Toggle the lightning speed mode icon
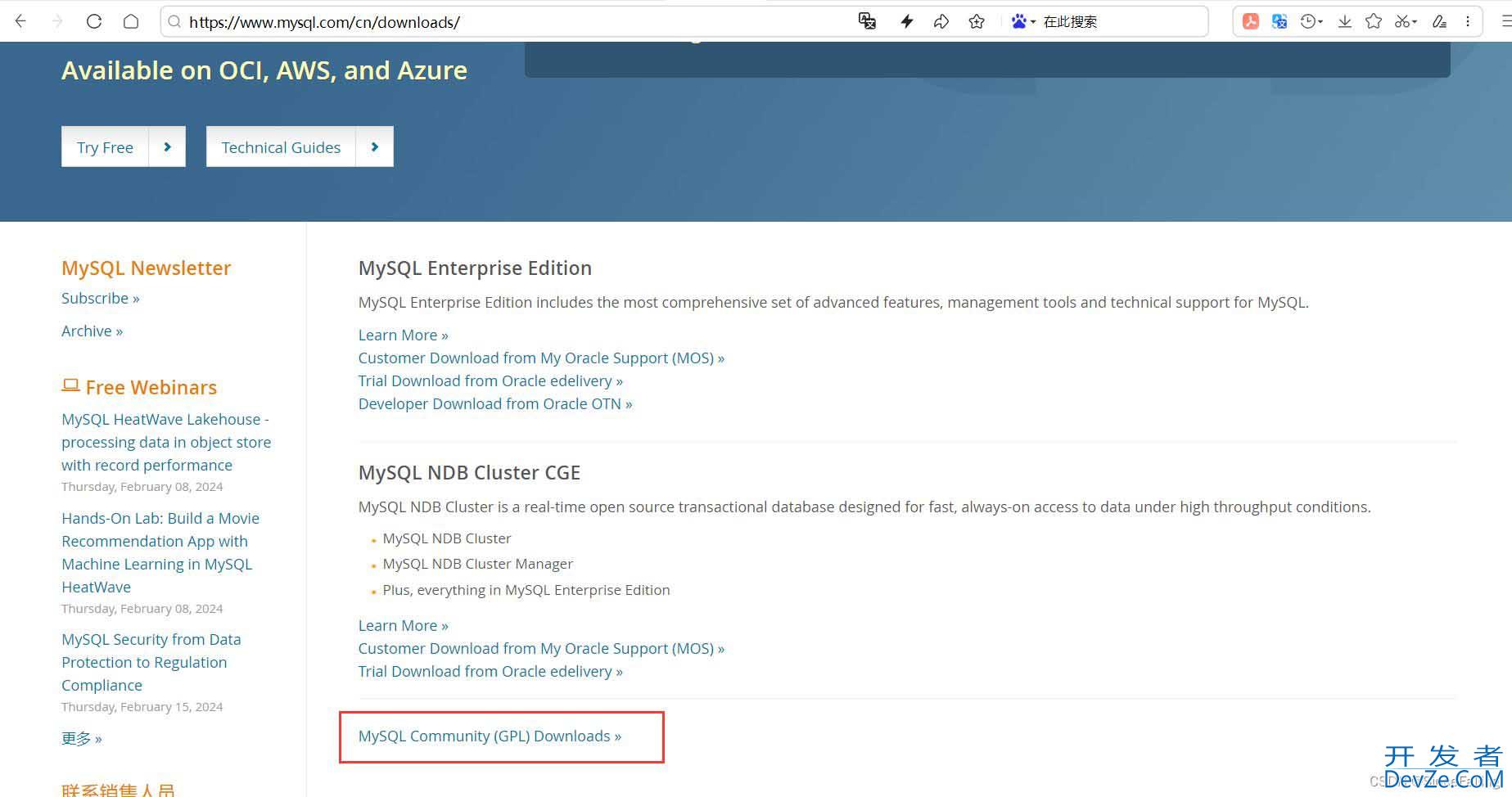The image size is (1512, 797). click(906, 21)
